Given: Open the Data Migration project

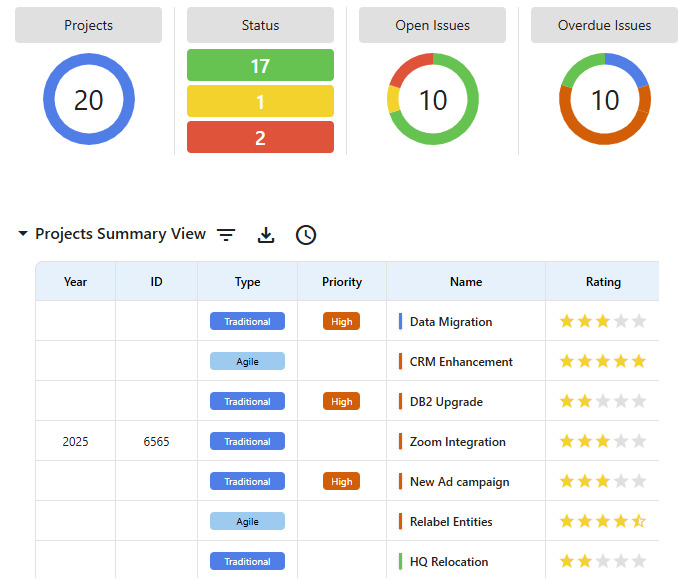Looking at the screenshot, I should [x=451, y=322].
